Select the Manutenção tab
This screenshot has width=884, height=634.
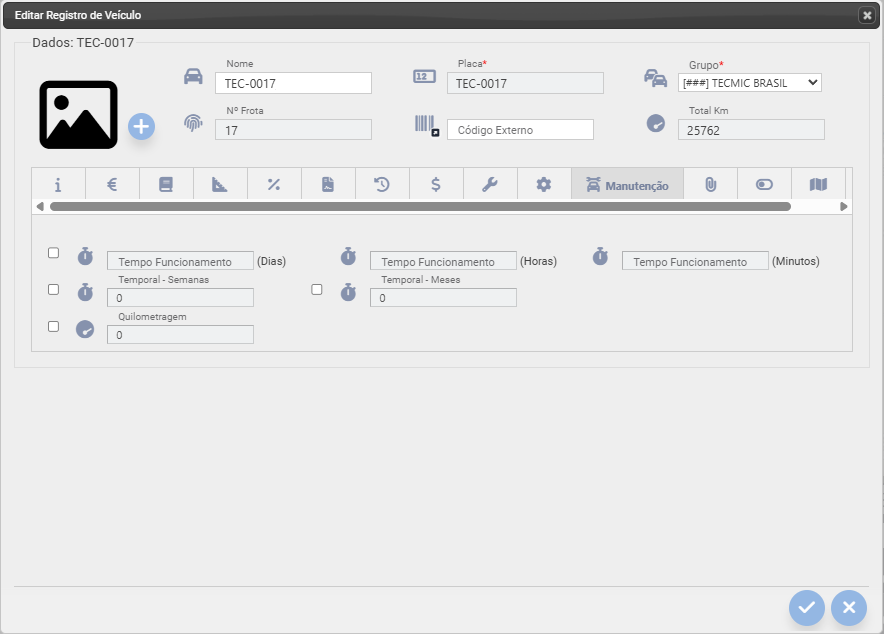pos(627,184)
